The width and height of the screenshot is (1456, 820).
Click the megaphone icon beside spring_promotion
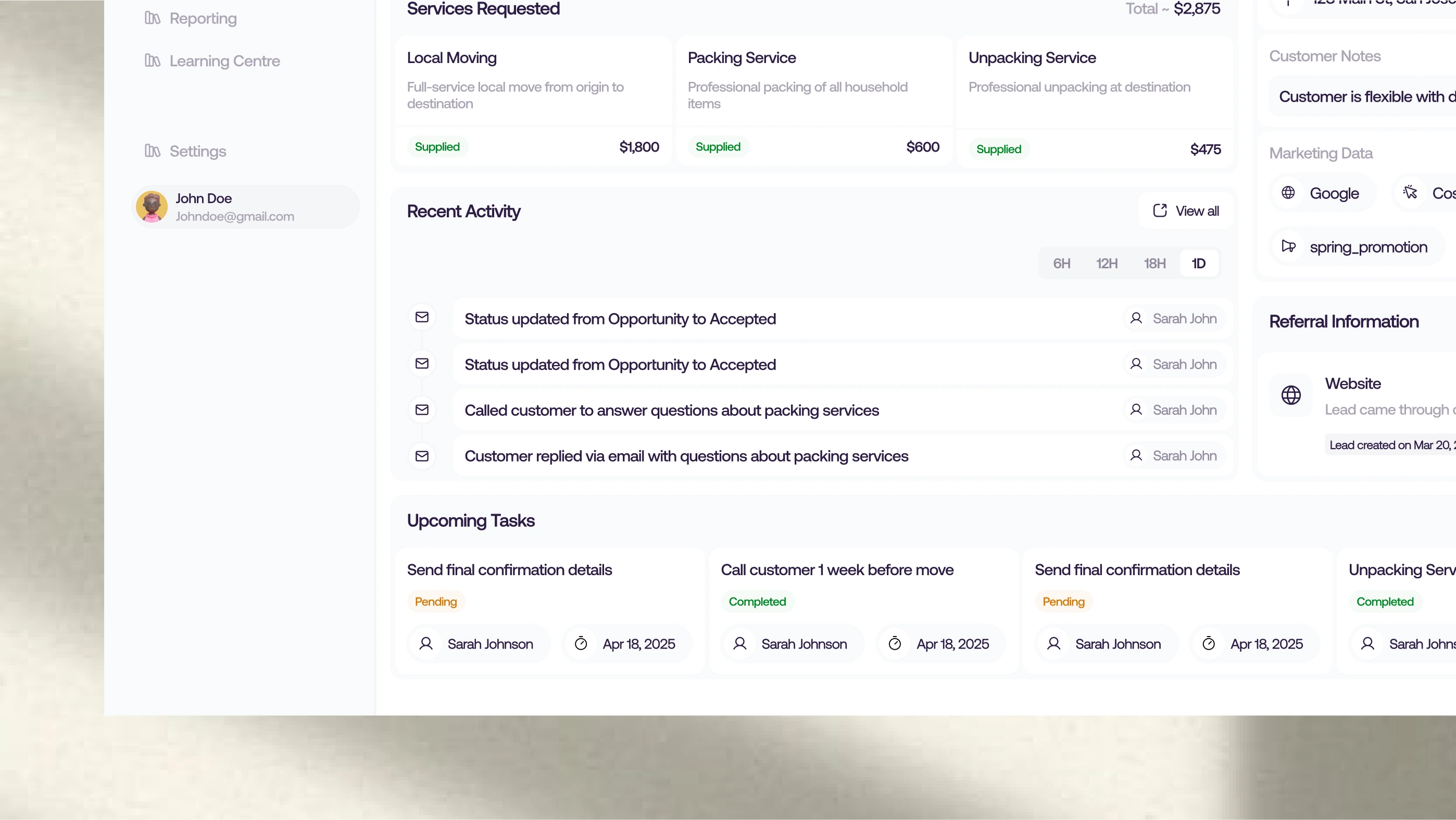point(1288,246)
